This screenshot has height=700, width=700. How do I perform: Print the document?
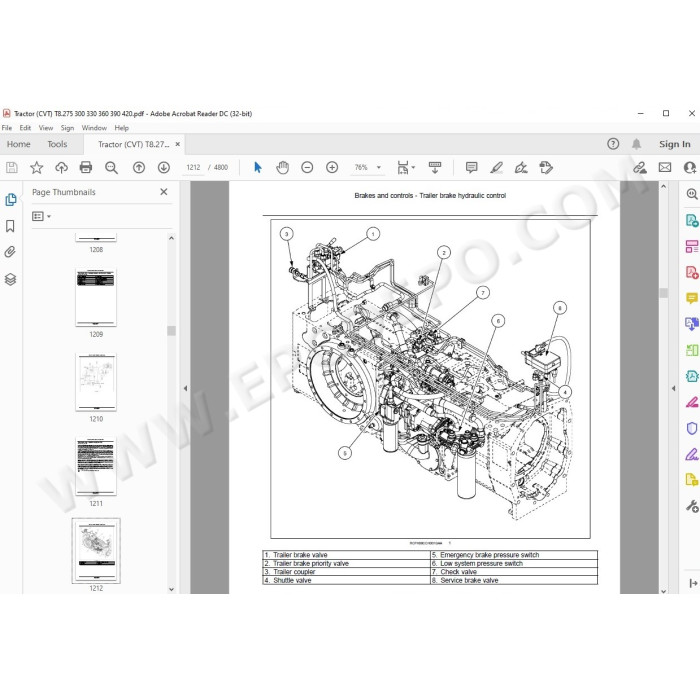click(x=86, y=167)
